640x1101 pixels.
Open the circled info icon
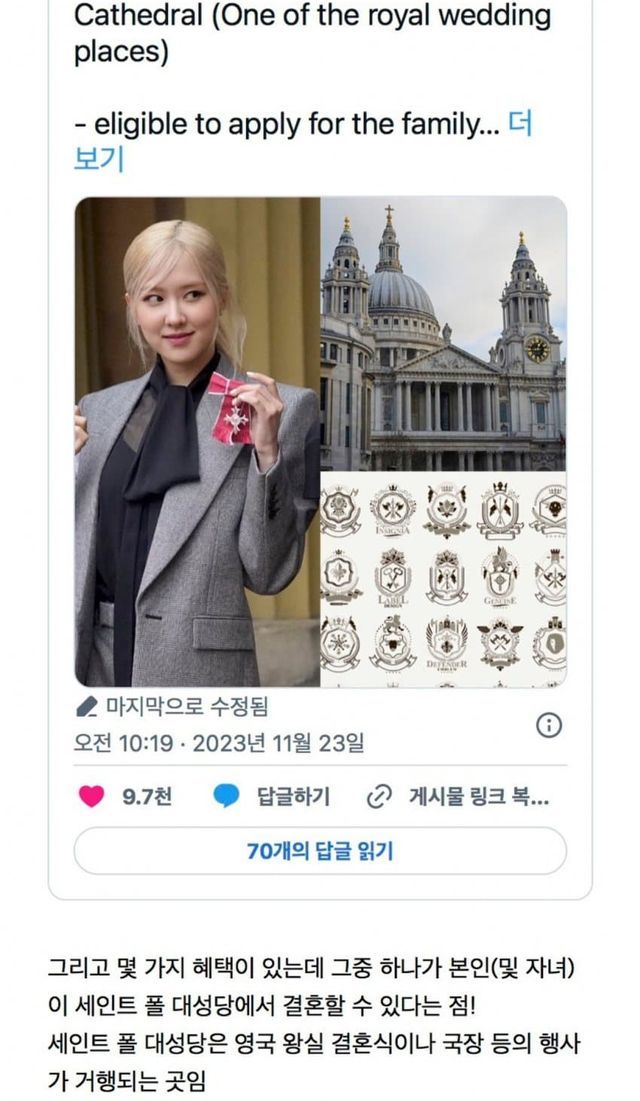[x=549, y=725]
